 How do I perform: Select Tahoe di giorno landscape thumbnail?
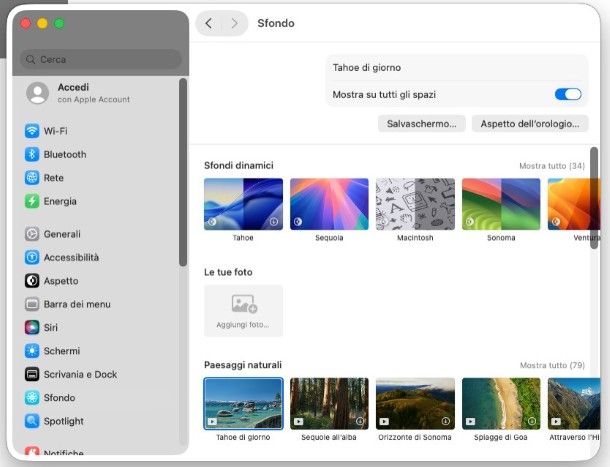[x=244, y=404]
